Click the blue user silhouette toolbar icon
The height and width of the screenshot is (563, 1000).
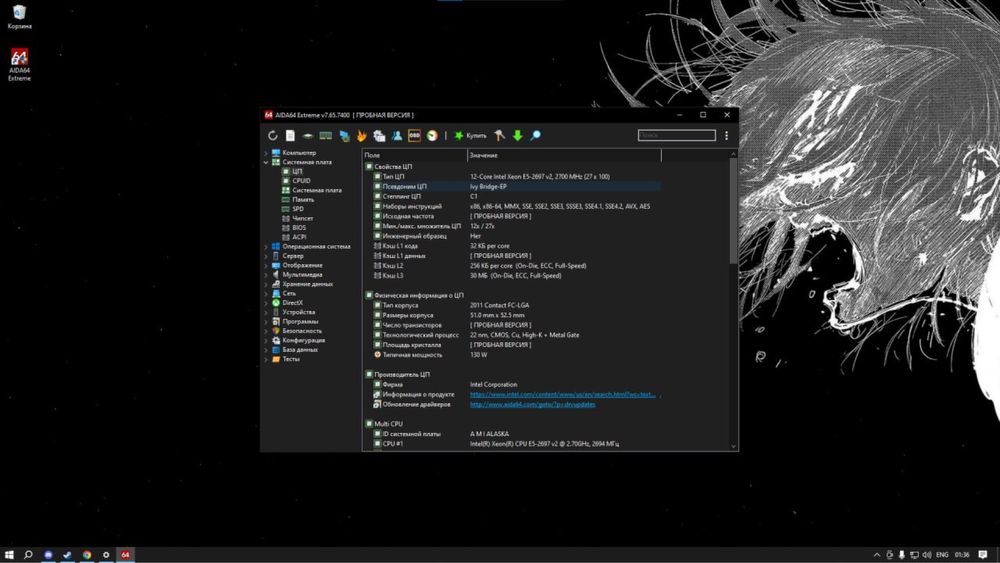pos(397,136)
